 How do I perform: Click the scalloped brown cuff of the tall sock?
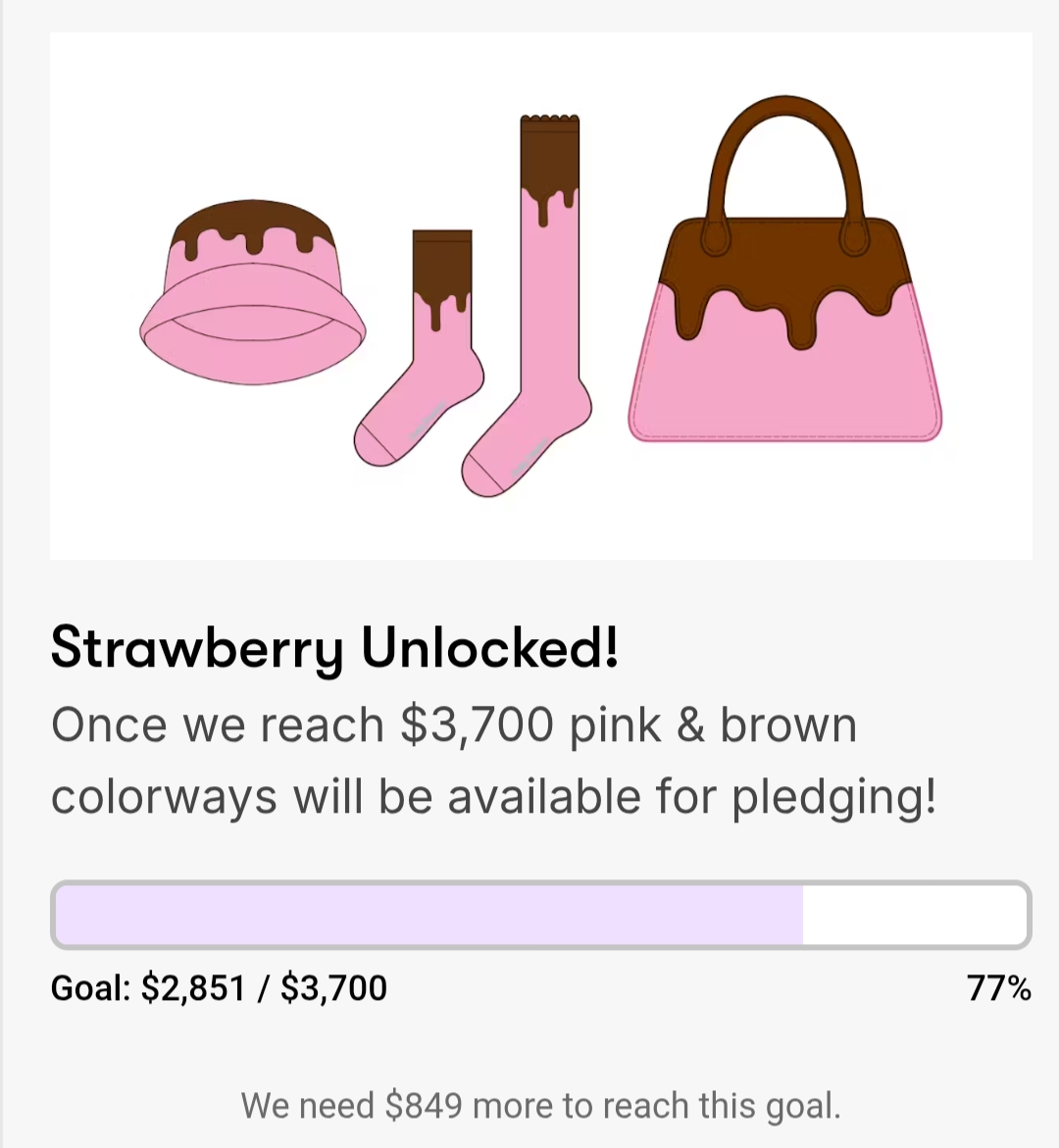550,147
